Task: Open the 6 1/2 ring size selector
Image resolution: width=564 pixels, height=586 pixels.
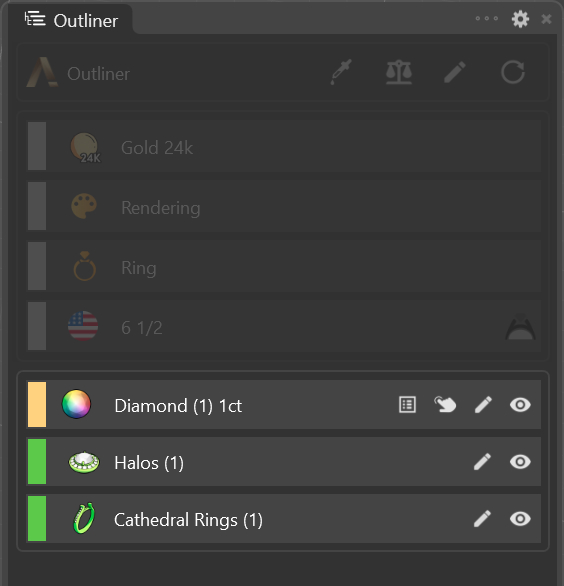Action: pyautogui.click(x=284, y=327)
